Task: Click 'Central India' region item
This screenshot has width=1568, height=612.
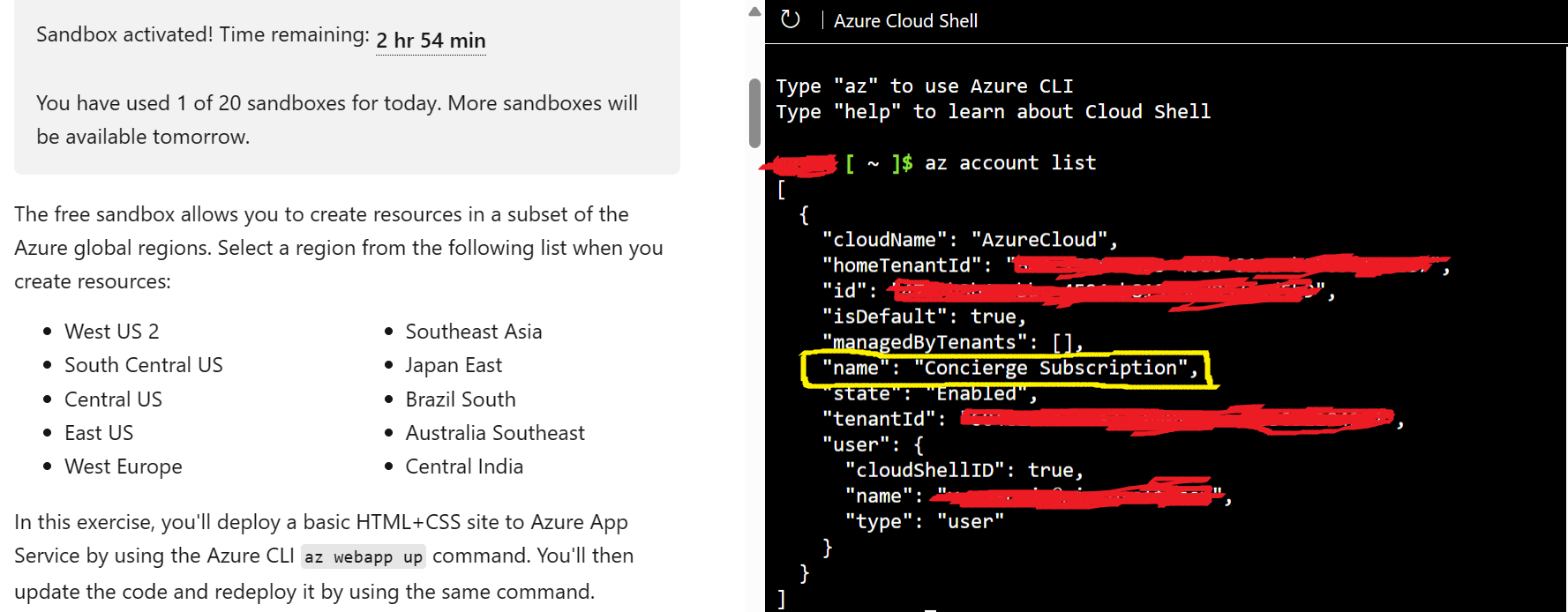Action: click(x=464, y=466)
